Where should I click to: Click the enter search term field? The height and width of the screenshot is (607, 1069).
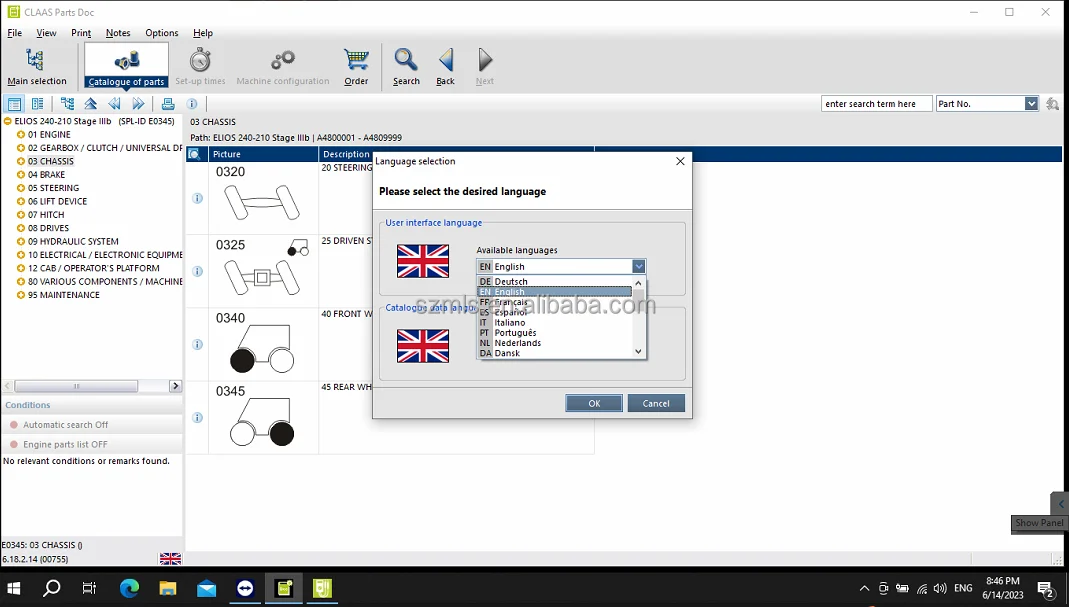pos(875,104)
